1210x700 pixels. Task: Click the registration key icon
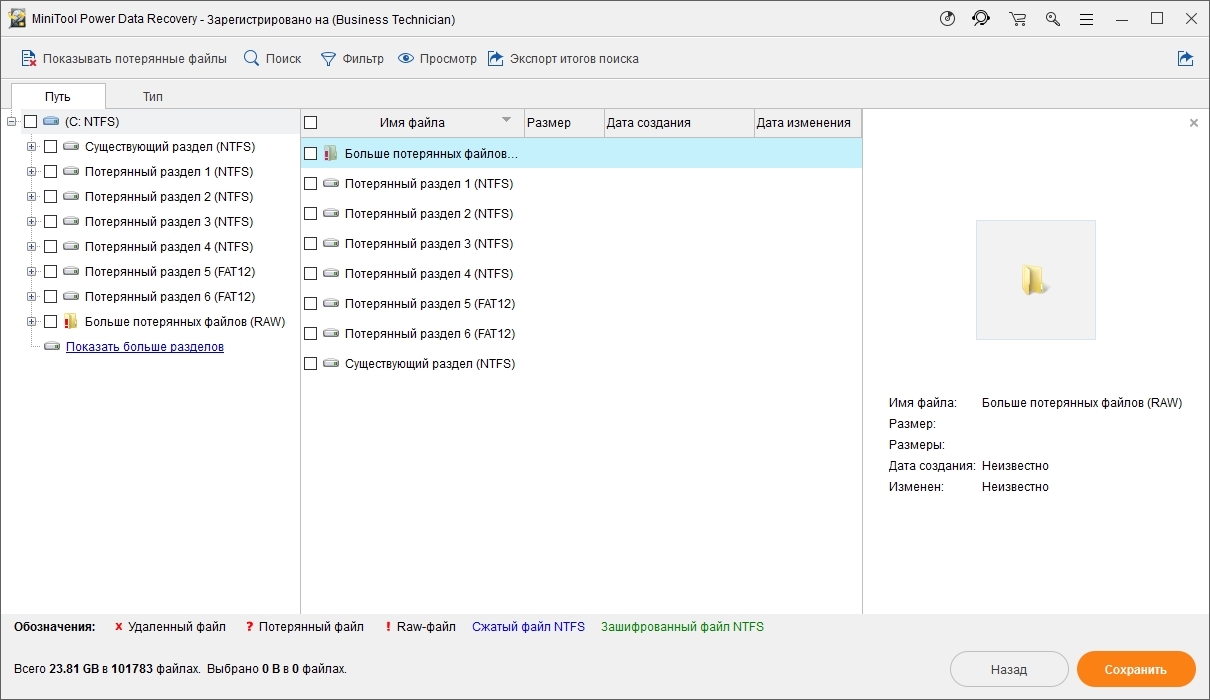[x=1052, y=19]
